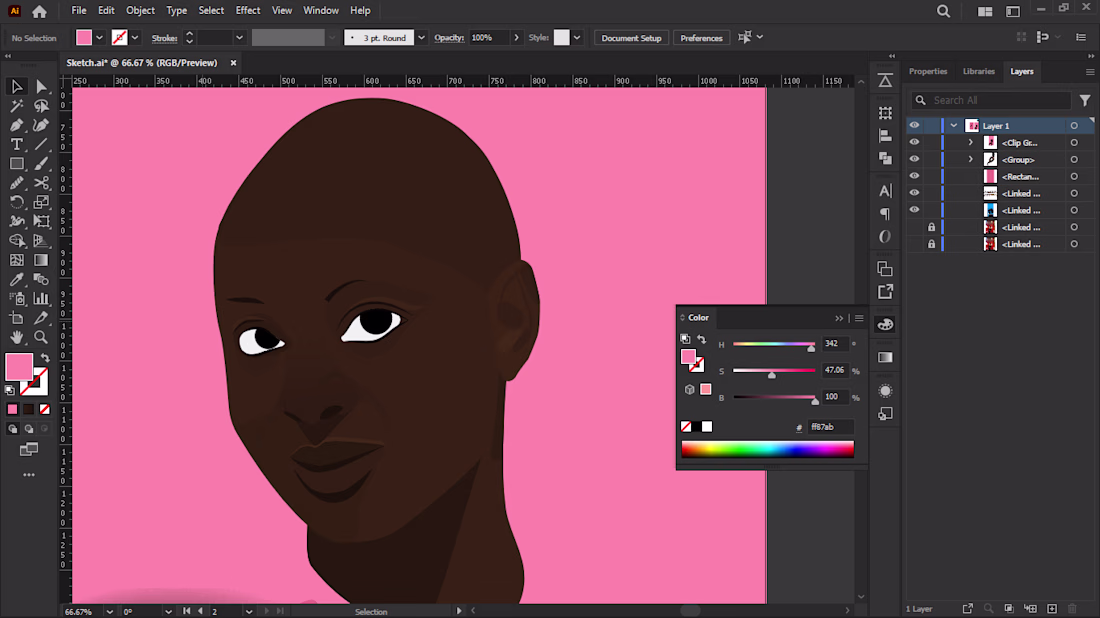Click the Home icon
The height and width of the screenshot is (618, 1100).
39,11
